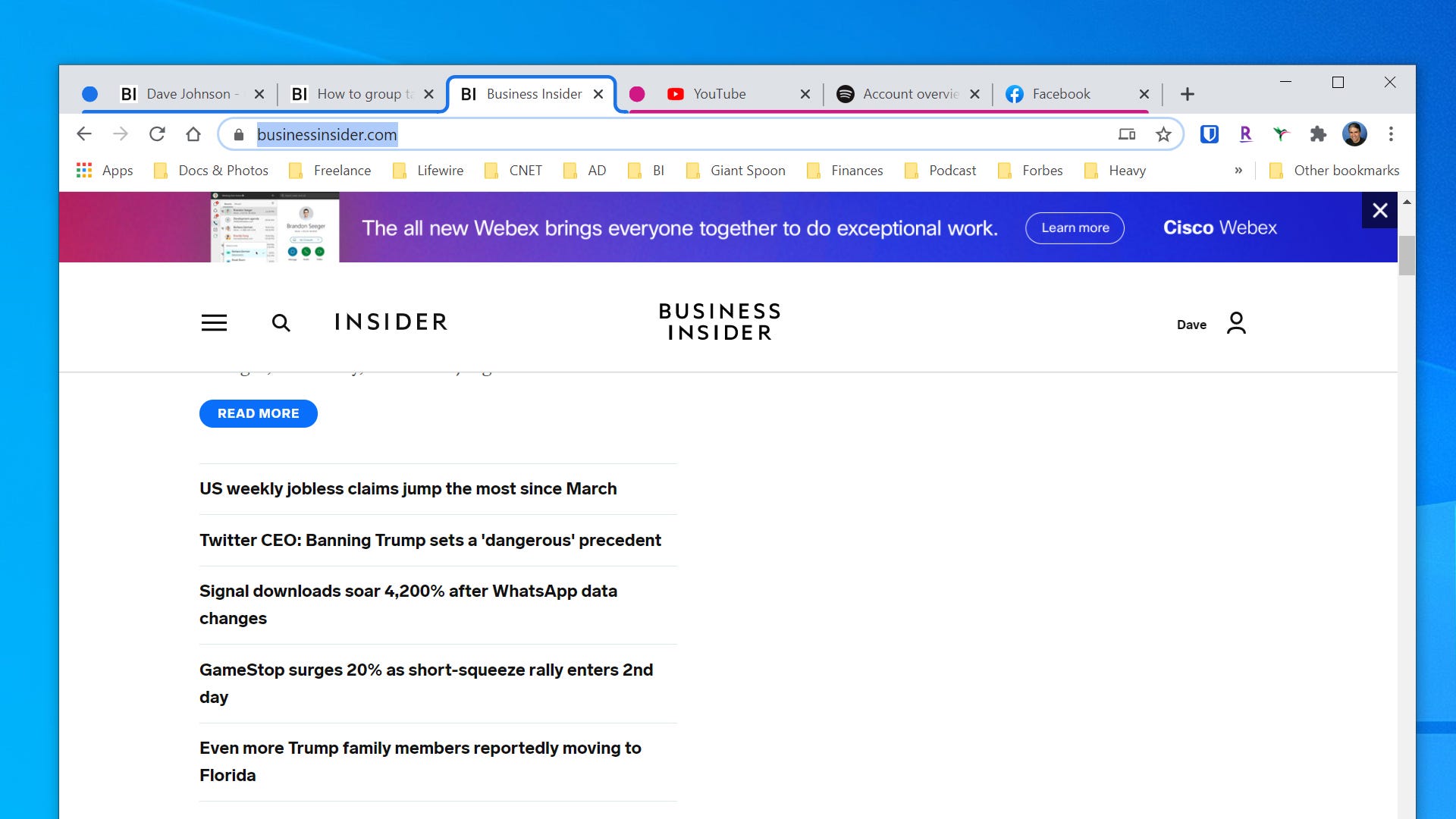Viewport: 1456px width, 819px height.
Task: Click the INSIDER wordmark link
Action: click(391, 322)
